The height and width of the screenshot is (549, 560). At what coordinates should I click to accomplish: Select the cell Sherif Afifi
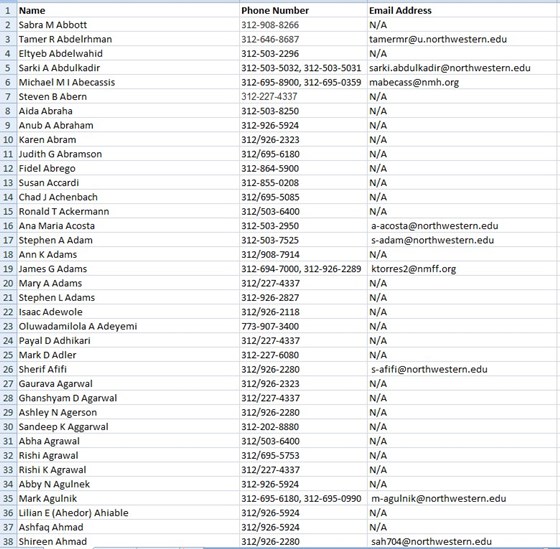128,369
